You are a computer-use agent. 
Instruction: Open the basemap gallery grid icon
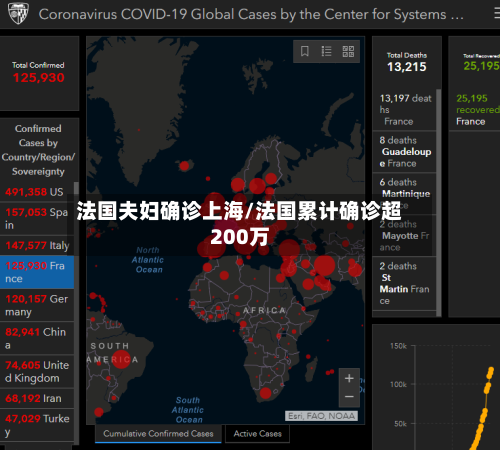coord(348,51)
